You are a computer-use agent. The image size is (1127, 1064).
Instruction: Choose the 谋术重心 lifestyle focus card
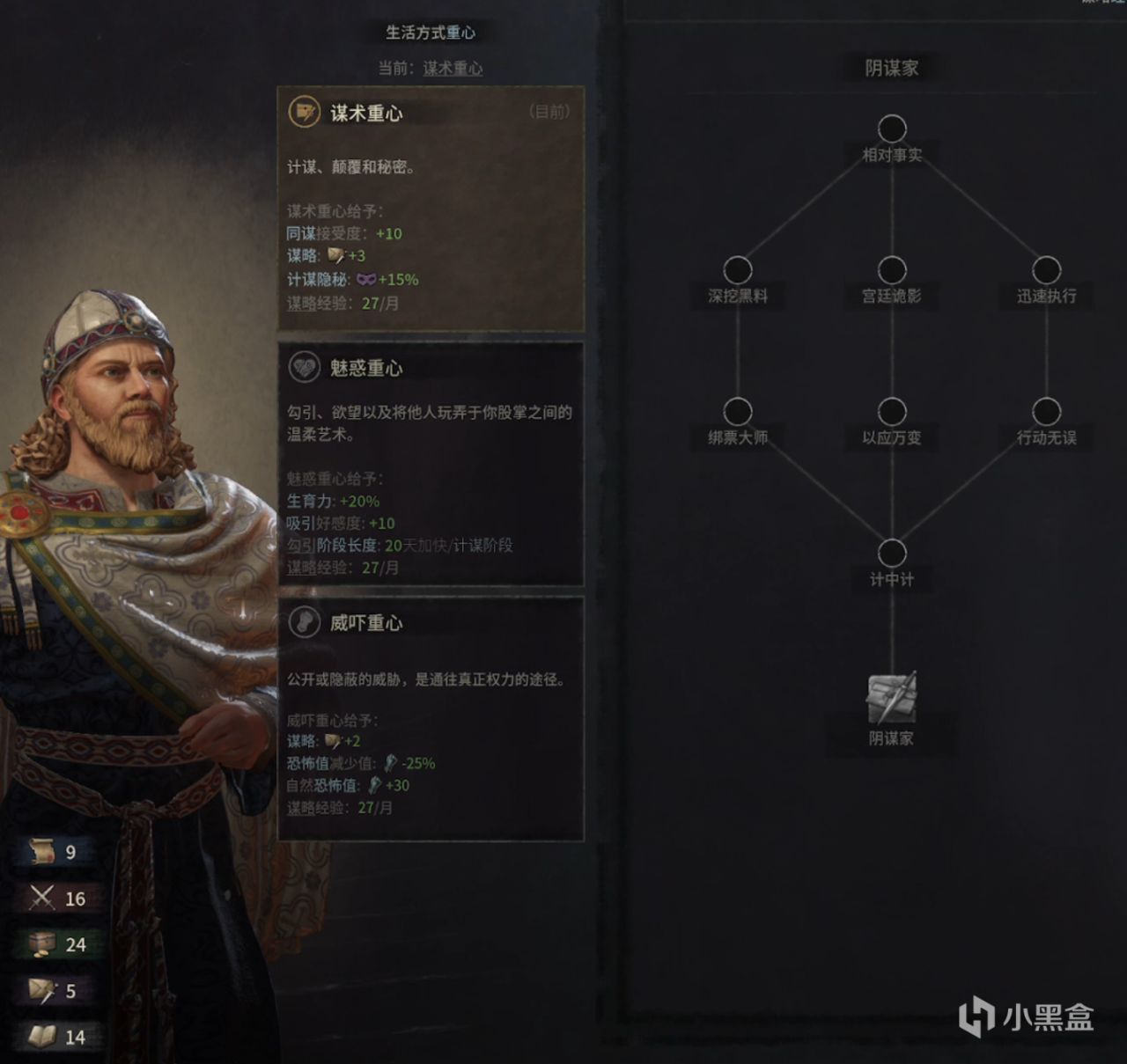431,209
